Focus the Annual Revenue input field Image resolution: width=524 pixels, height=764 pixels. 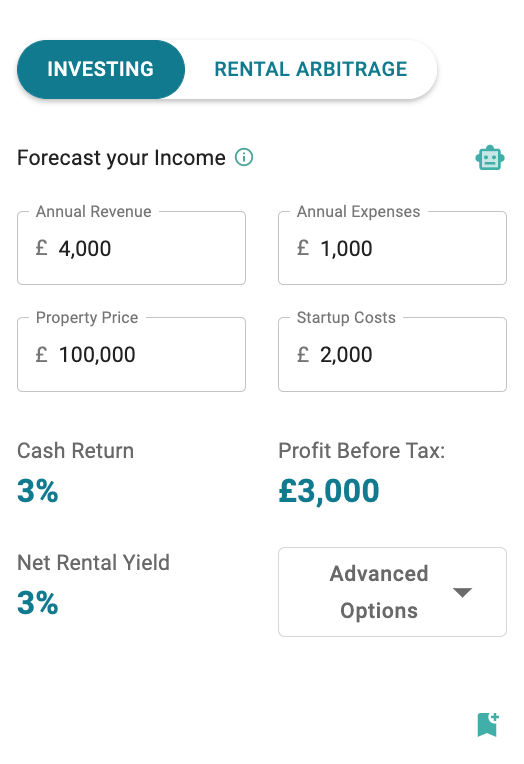132,248
